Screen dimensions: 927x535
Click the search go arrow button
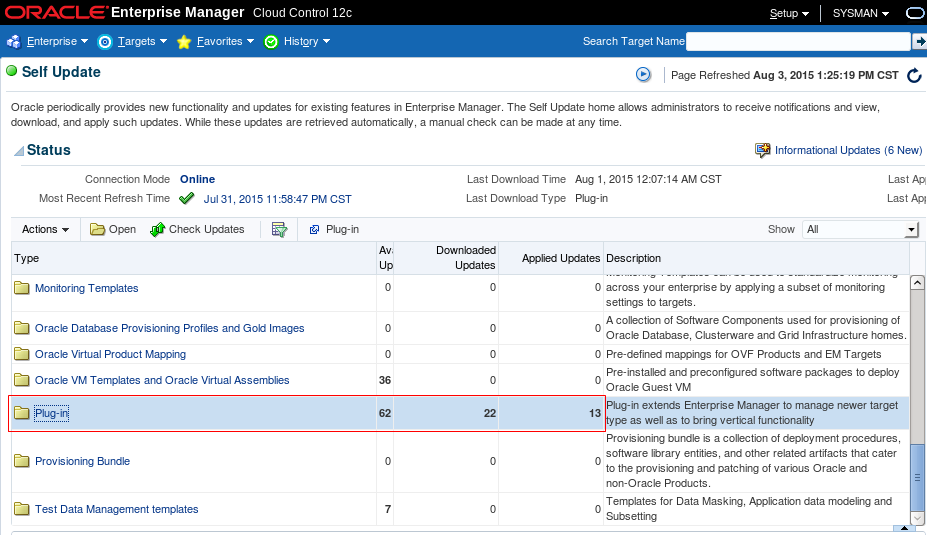[919, 41]
